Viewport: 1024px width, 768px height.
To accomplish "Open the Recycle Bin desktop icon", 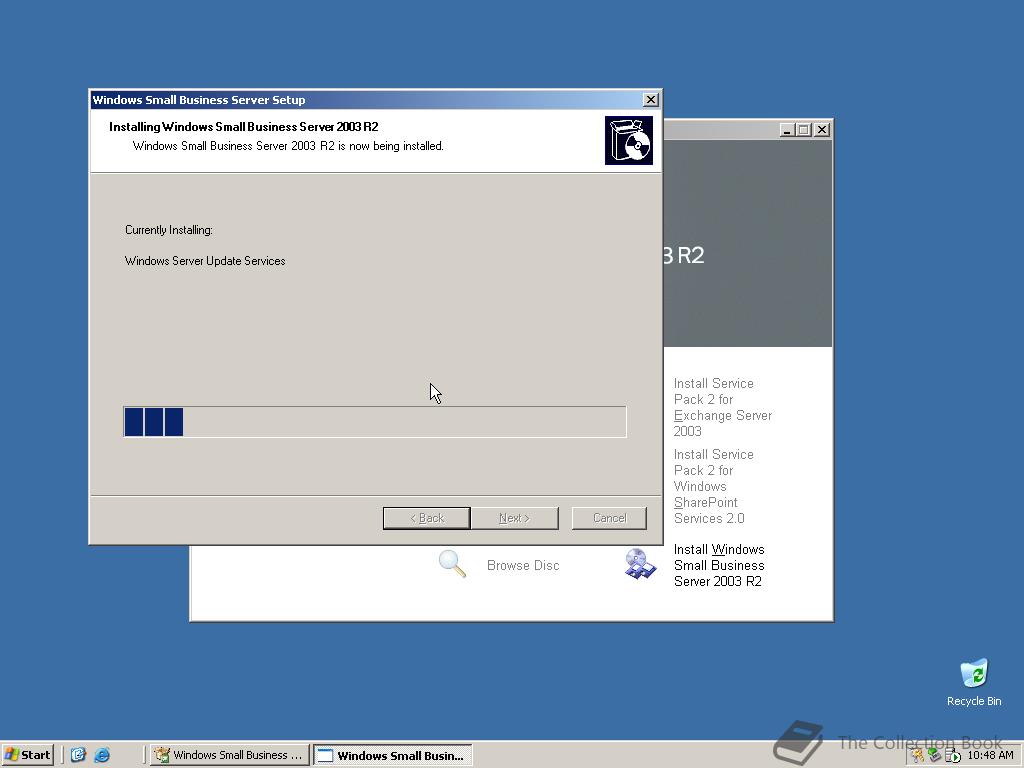I will (x=974, y=683).
